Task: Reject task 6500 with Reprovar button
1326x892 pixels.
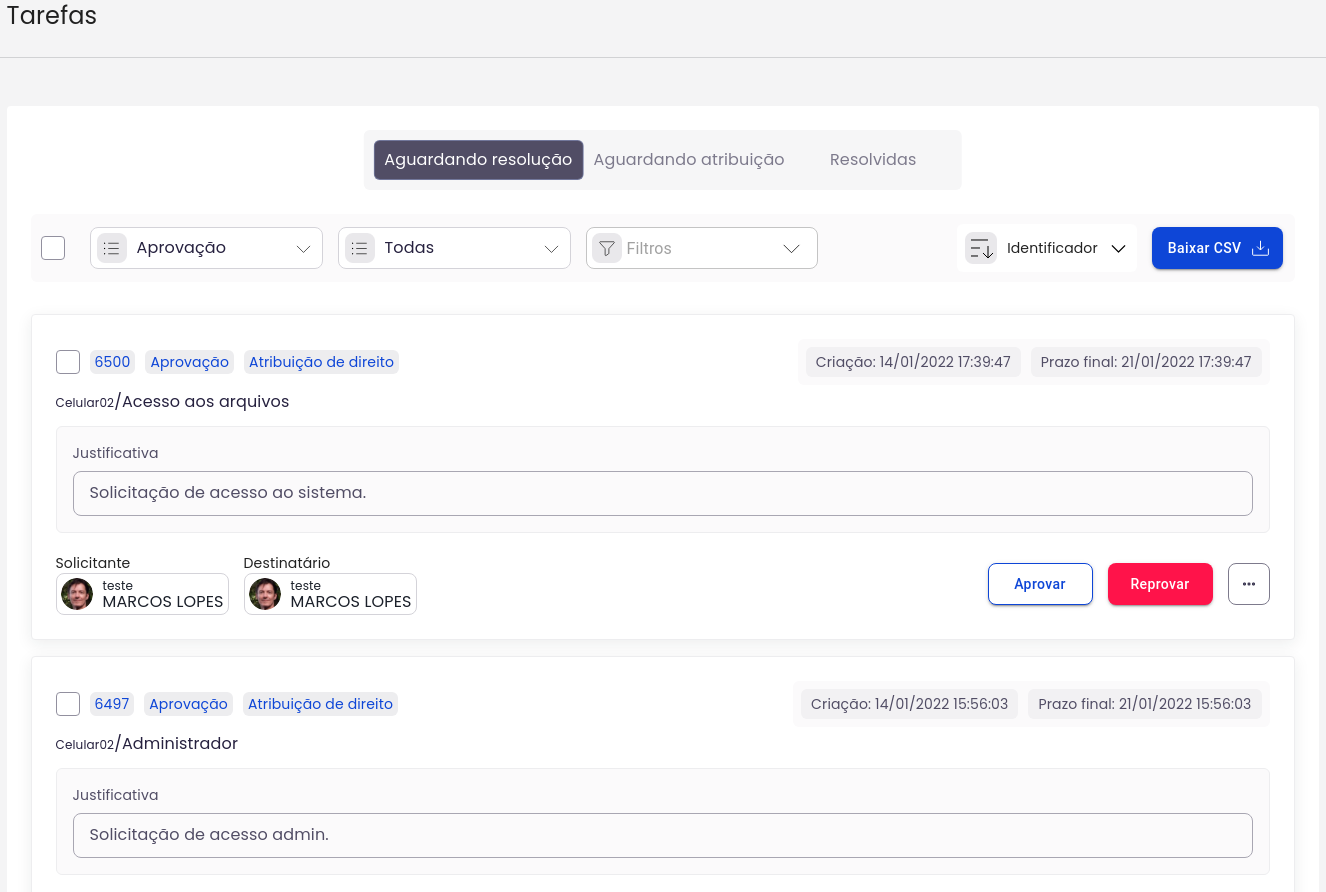Action: point(1159,584)
